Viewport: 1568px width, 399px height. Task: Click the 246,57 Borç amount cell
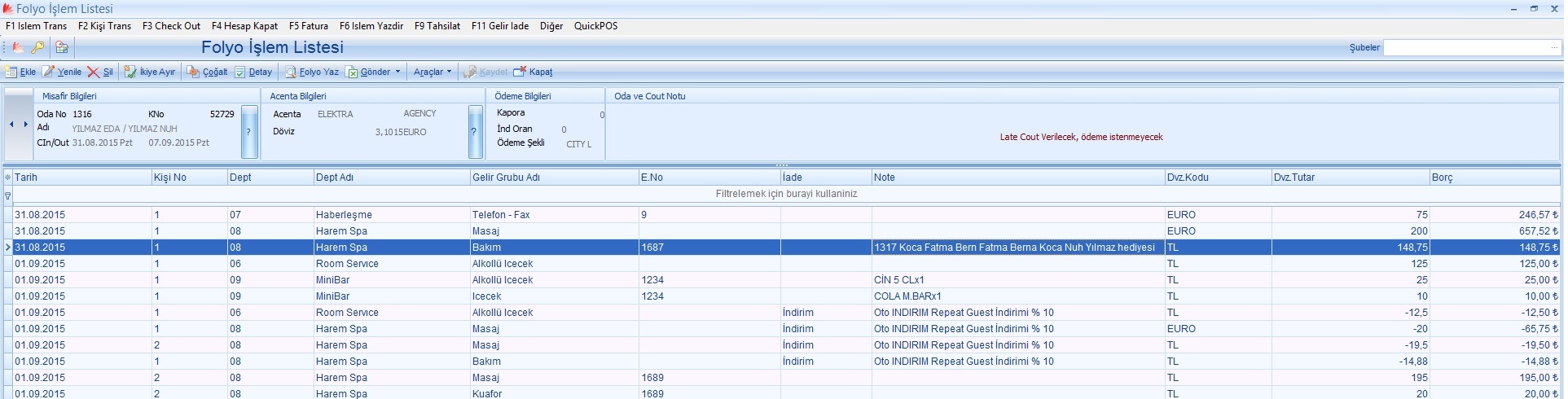pos(1496,215)
